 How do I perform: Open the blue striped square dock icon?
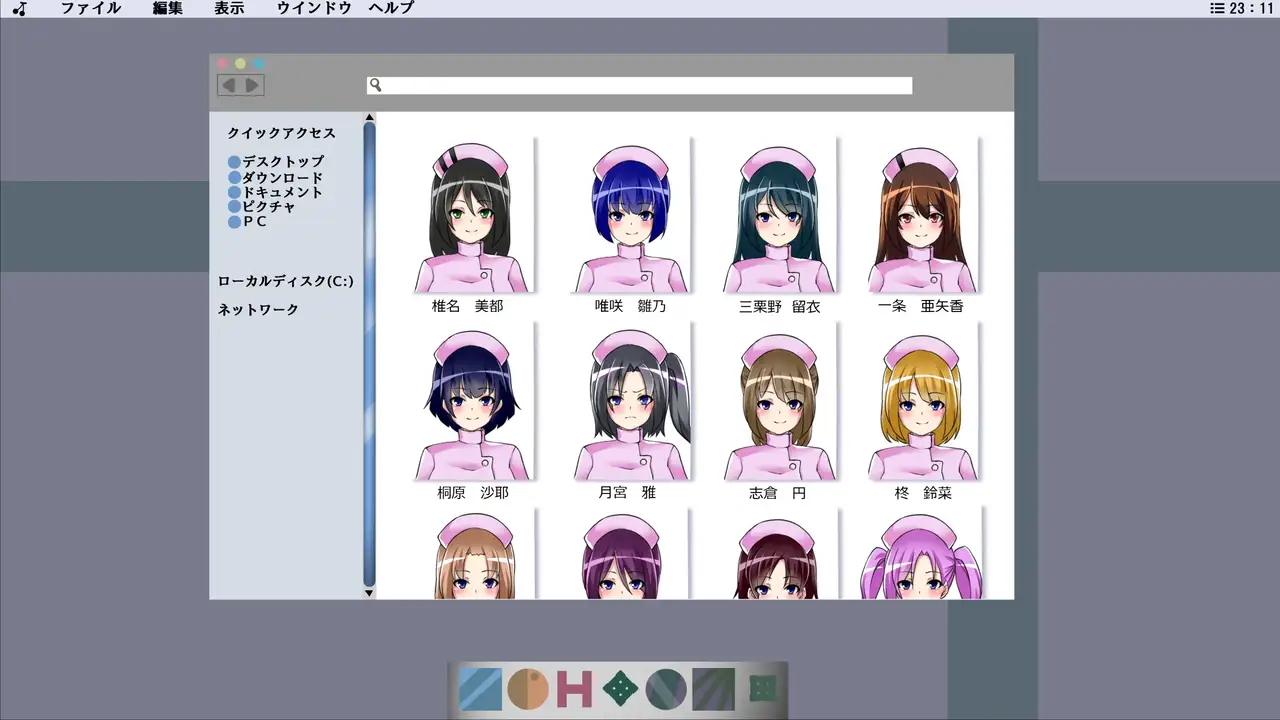tap(480, 690)
